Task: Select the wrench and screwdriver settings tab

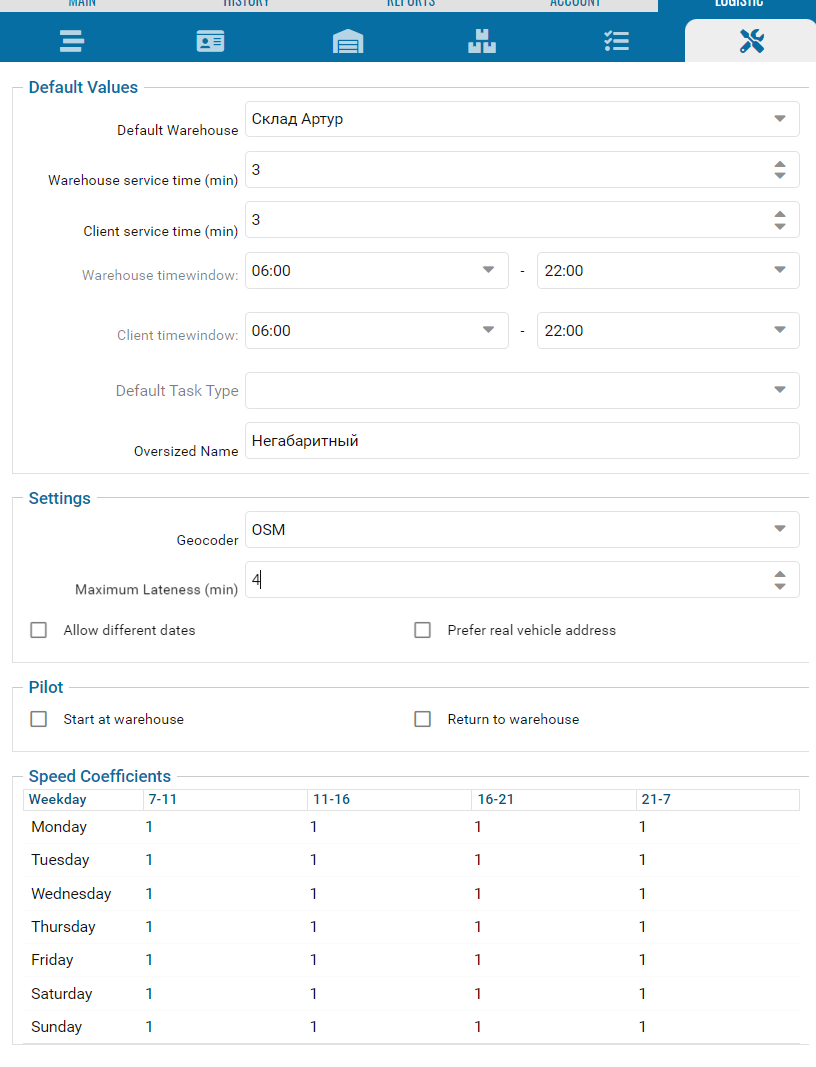Action: [x=751, y=41]
